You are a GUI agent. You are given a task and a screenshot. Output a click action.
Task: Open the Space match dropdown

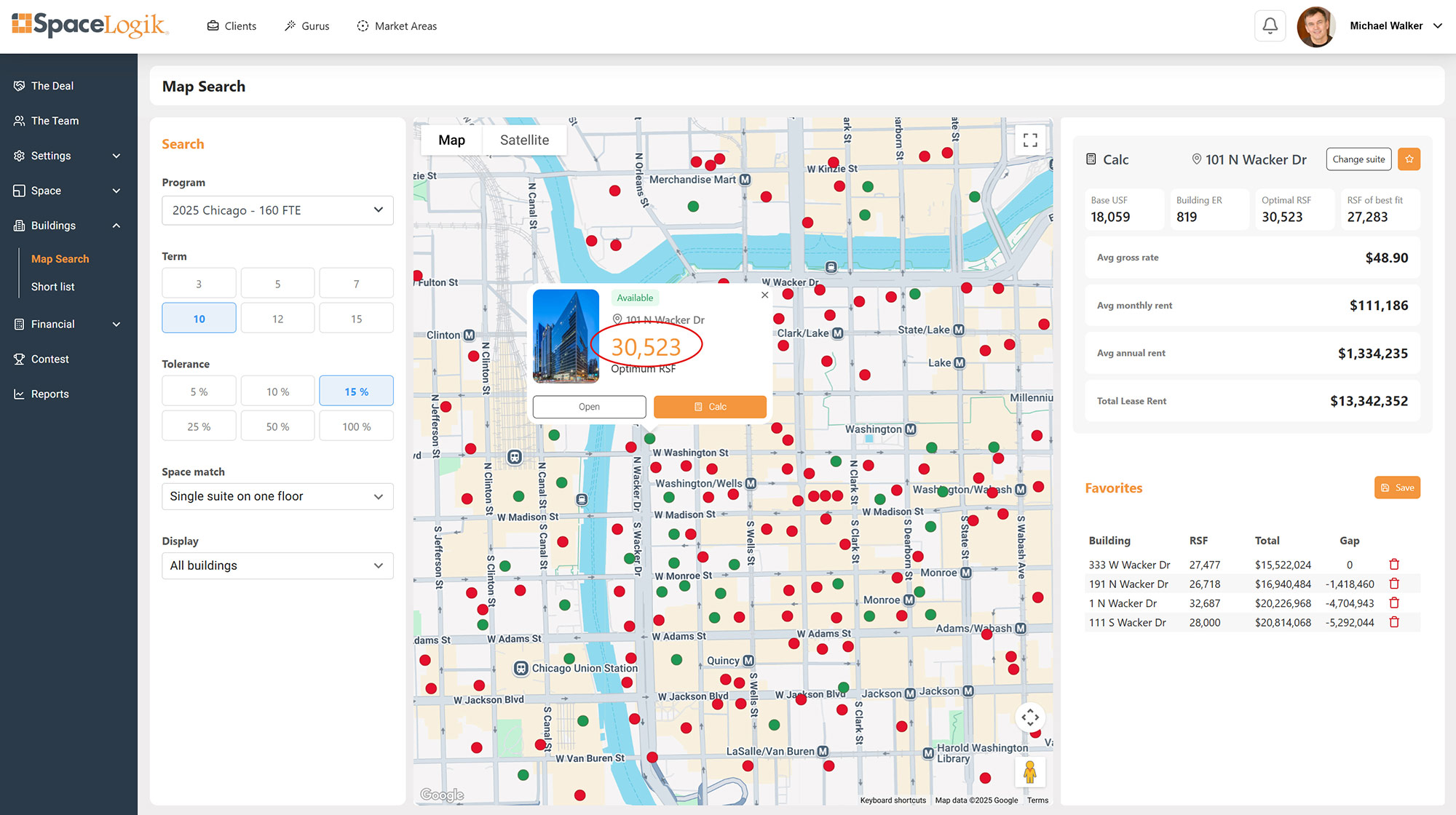click(277, 496)
